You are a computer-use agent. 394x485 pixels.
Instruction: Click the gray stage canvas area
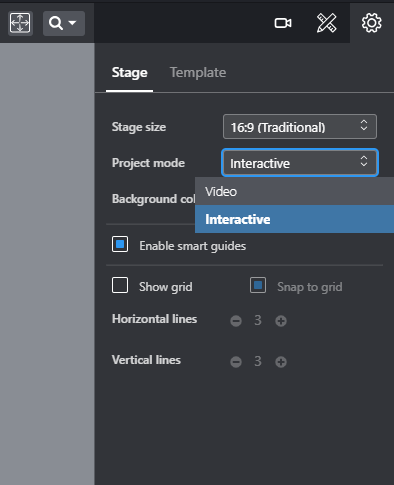pos(47,263)
